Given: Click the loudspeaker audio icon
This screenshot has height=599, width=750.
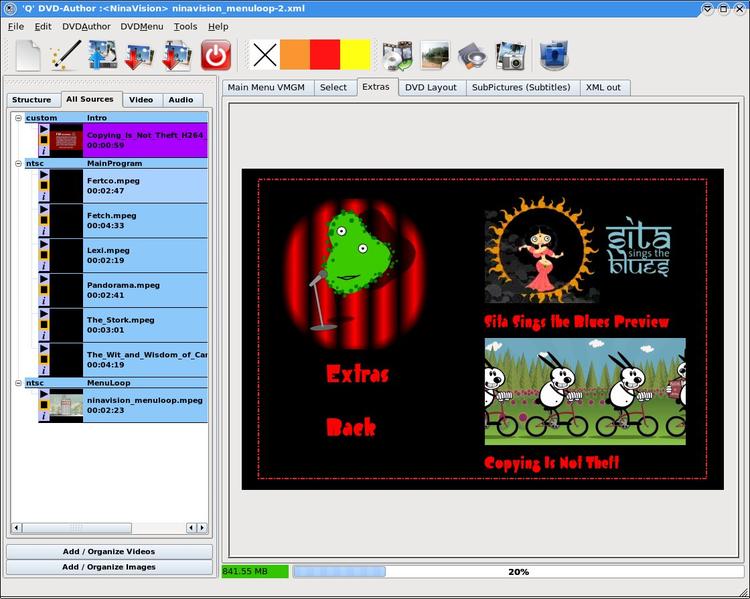Looking at the screenshot, I should (x=472, y=56).
